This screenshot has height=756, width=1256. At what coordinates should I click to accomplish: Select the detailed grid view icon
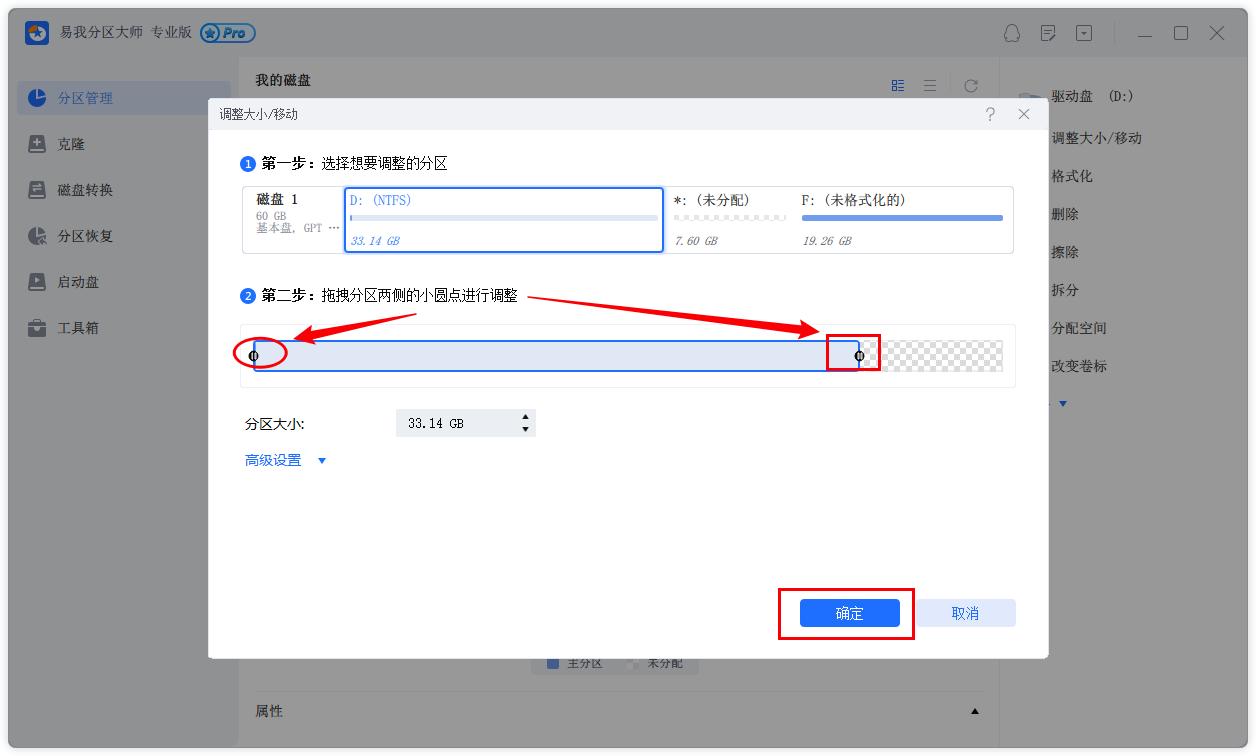pyautogui.click(x=898, y=85)
